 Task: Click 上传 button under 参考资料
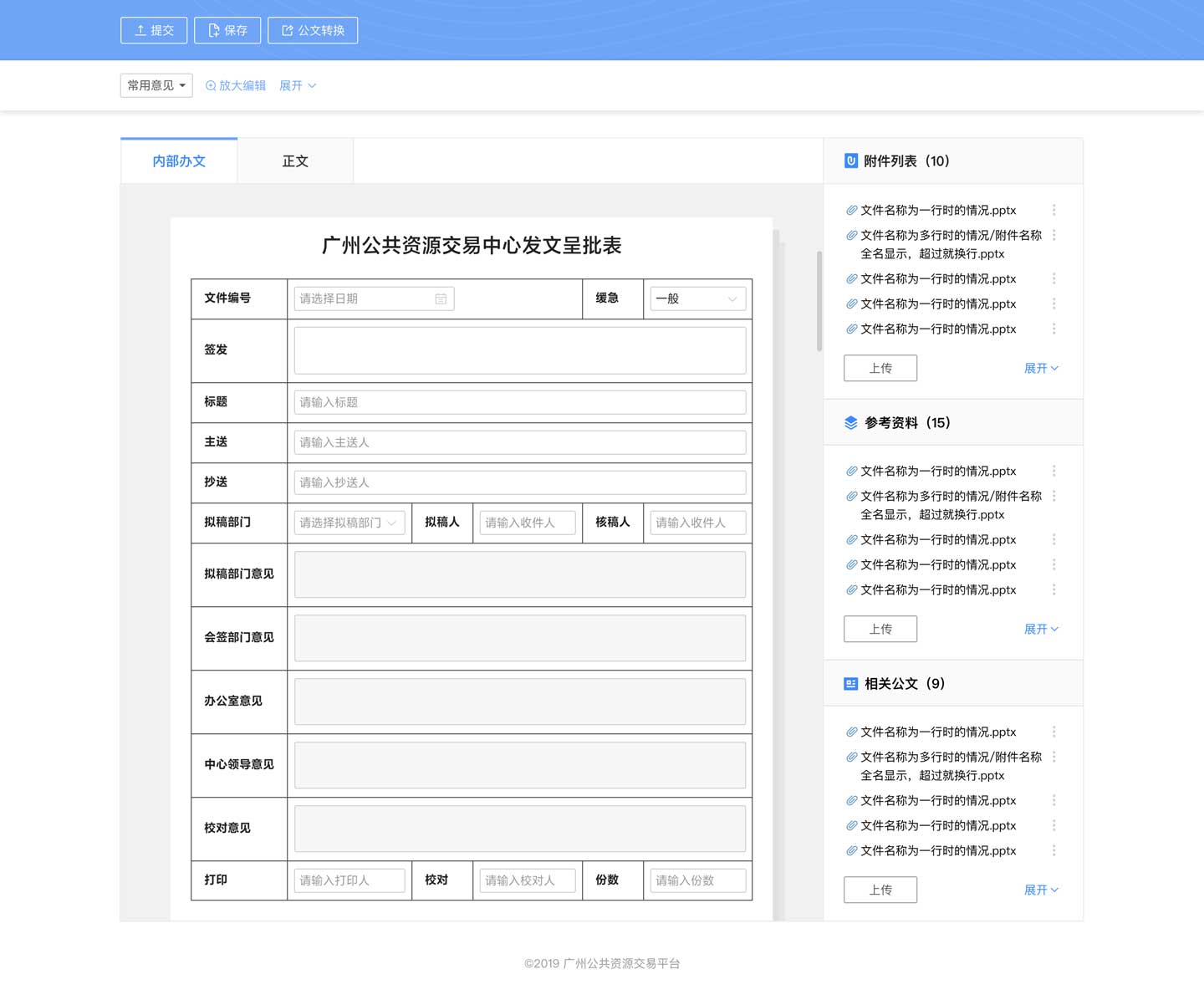pos(880,629)
